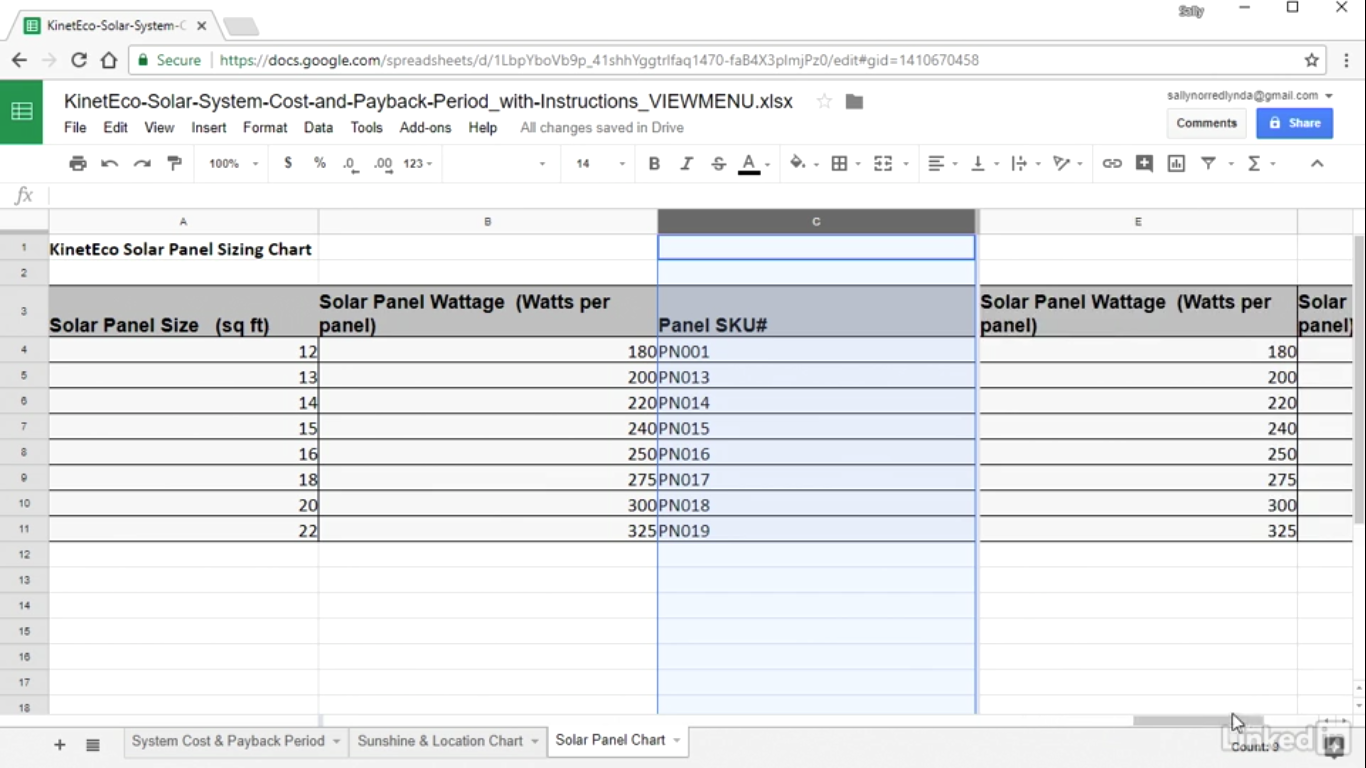Open System Cost & Payback tab dropdown arrow
1366x768 pixels.
337,741
